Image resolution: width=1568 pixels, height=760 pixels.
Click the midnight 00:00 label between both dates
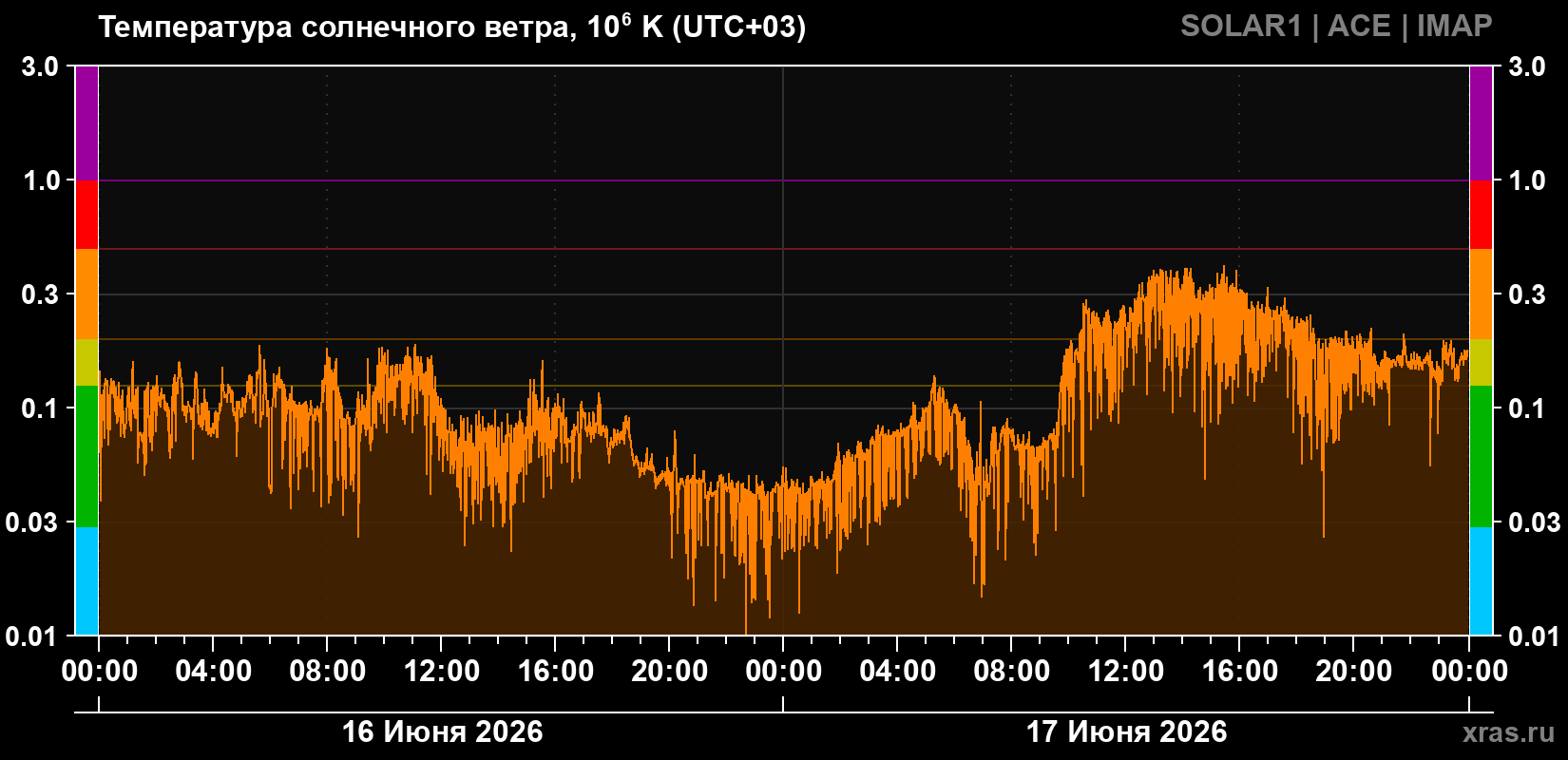point(784,671)
